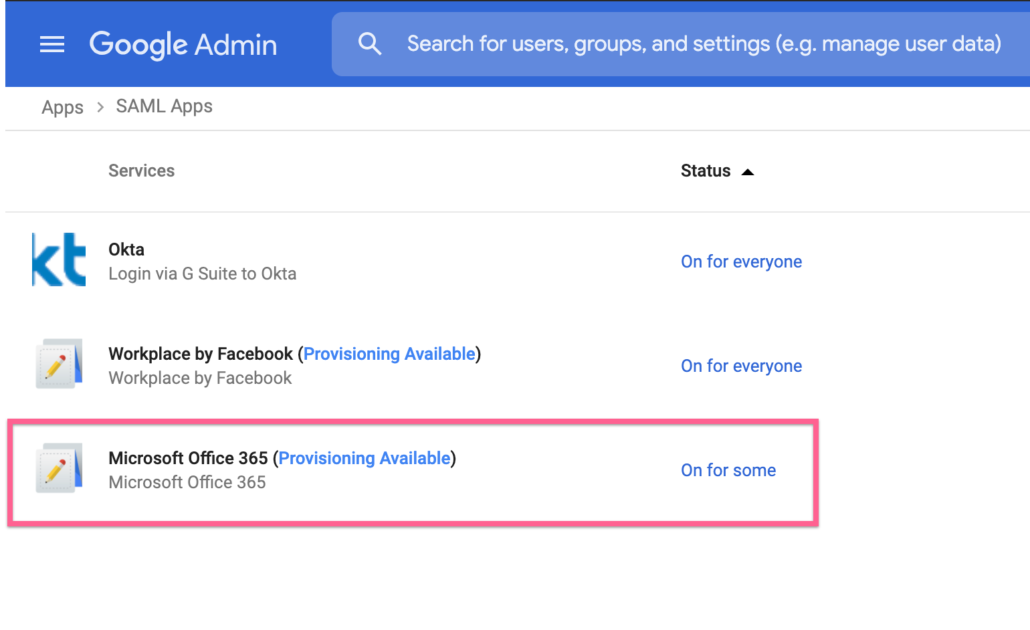Open the hamburger main menu

[x=52, y=45]
